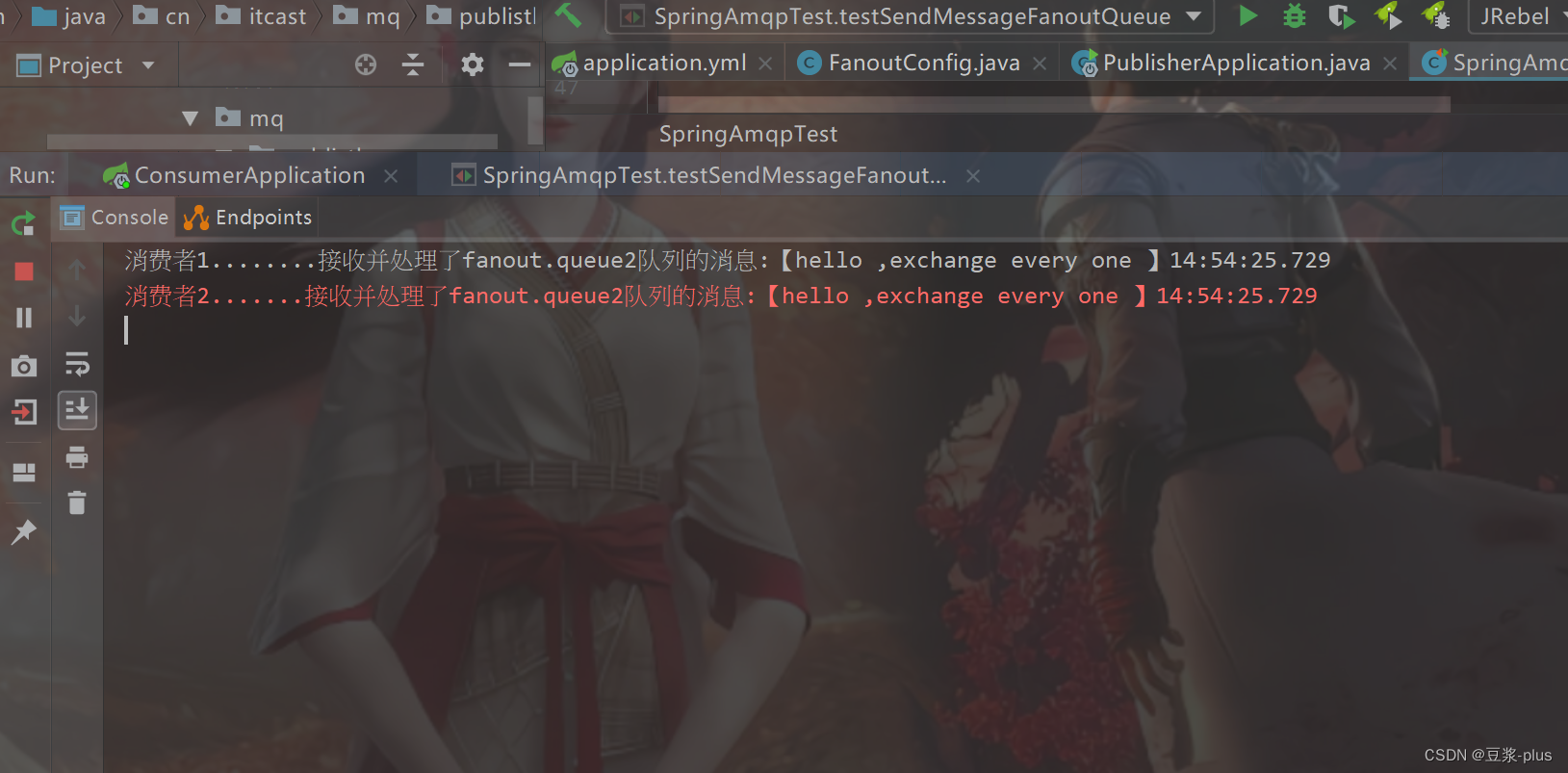Click cn breadcrumb folder
This screenshot has height=773, width=1568.
pos(162,16)
